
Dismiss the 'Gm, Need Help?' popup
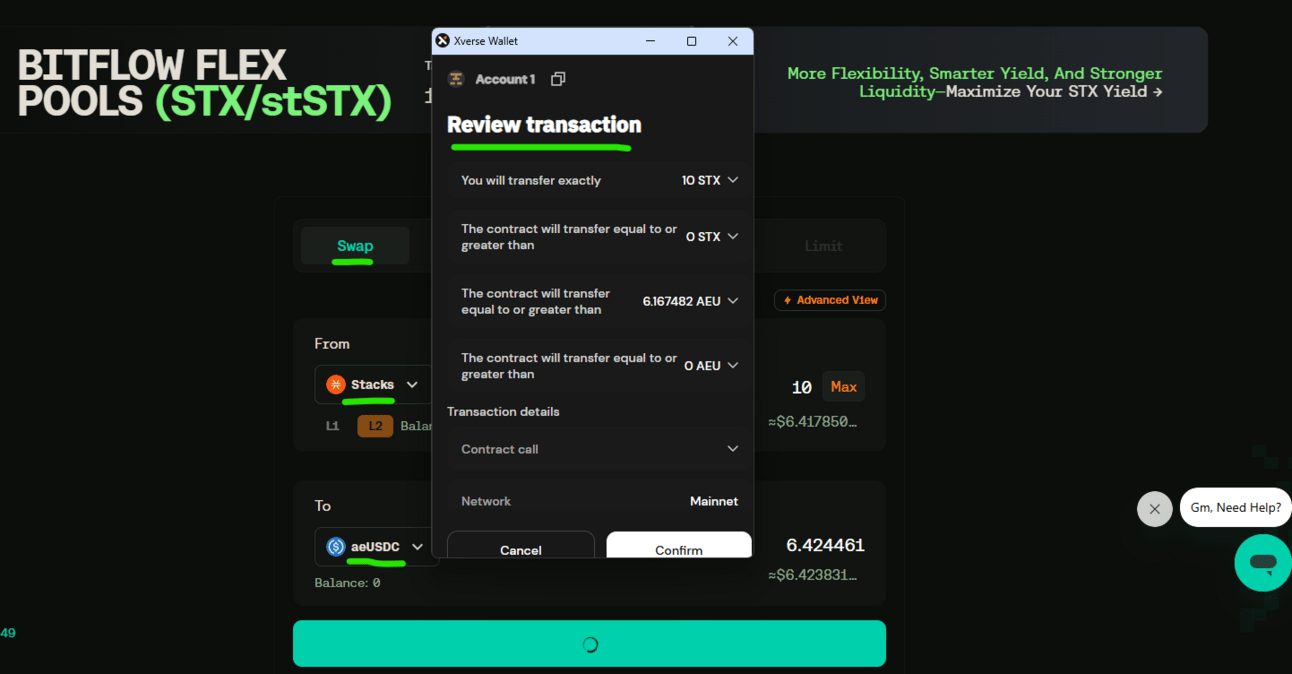[x=1154, y=509]
